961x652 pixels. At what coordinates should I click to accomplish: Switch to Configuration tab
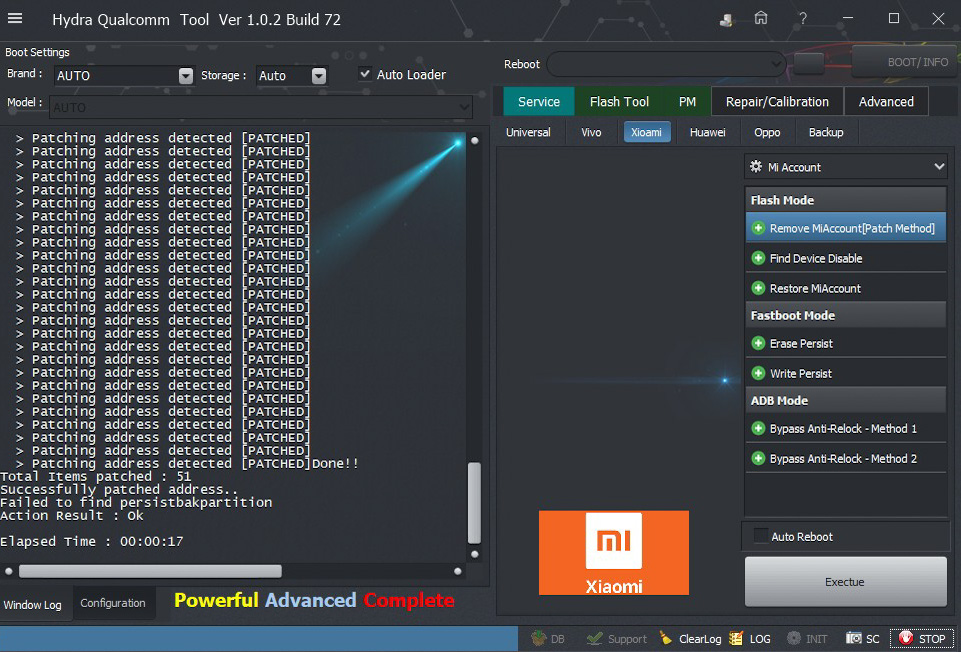pos(113,603)
